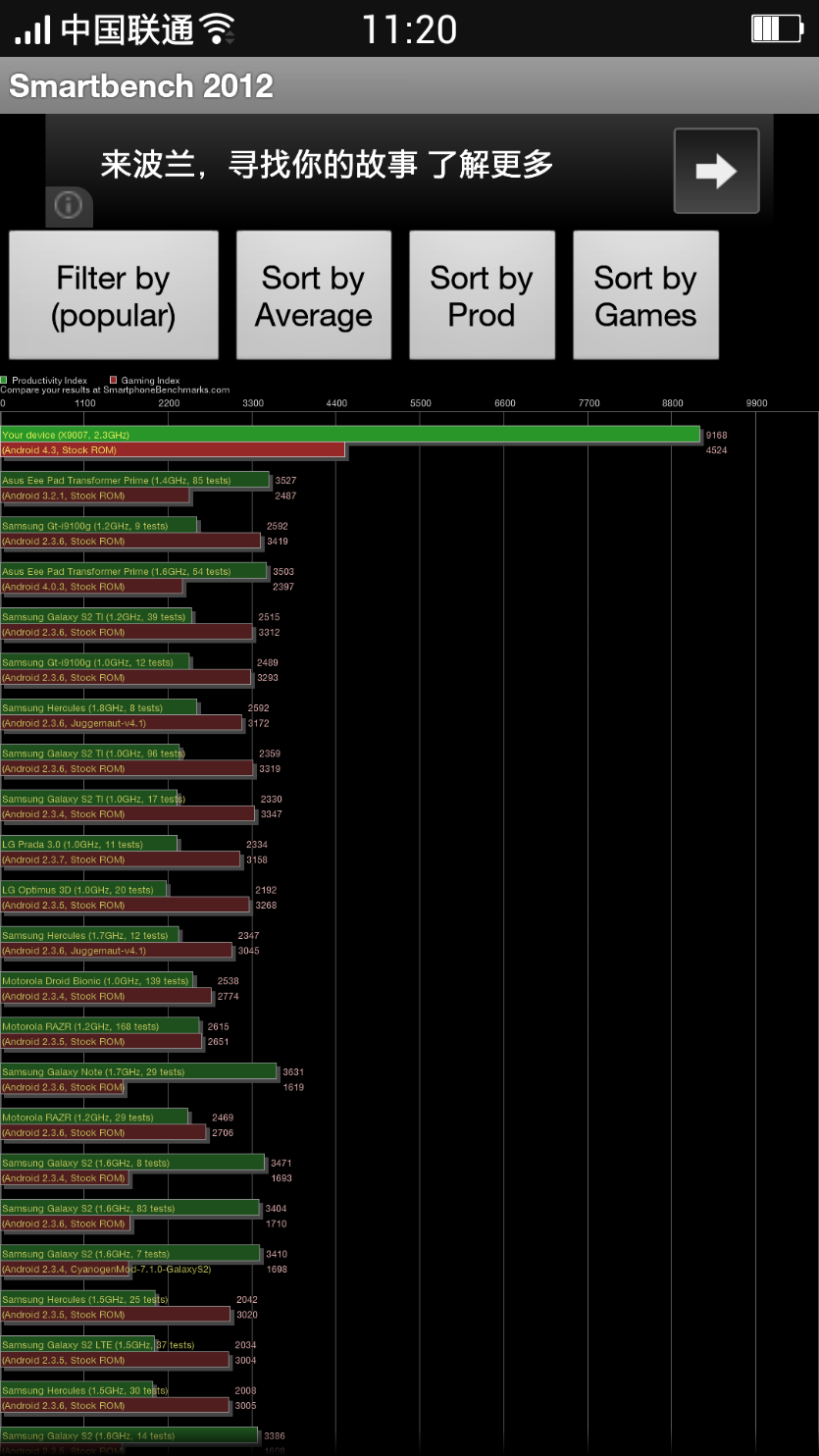
Task: Tap the 11:20 clock text
Action: click(409, 29)
